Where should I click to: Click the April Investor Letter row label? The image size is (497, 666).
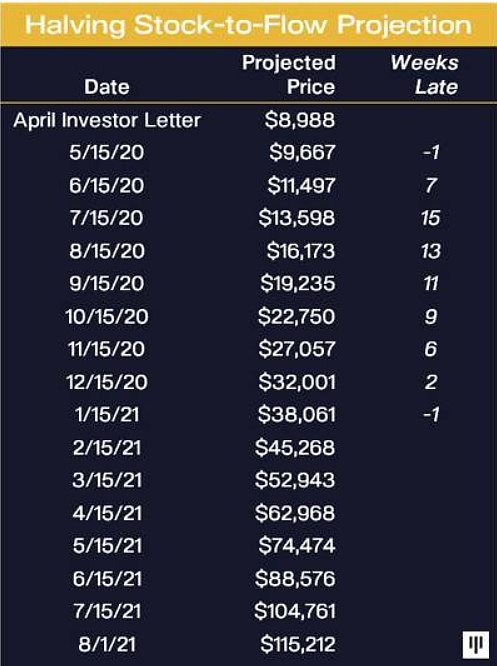tap(107, 120)
